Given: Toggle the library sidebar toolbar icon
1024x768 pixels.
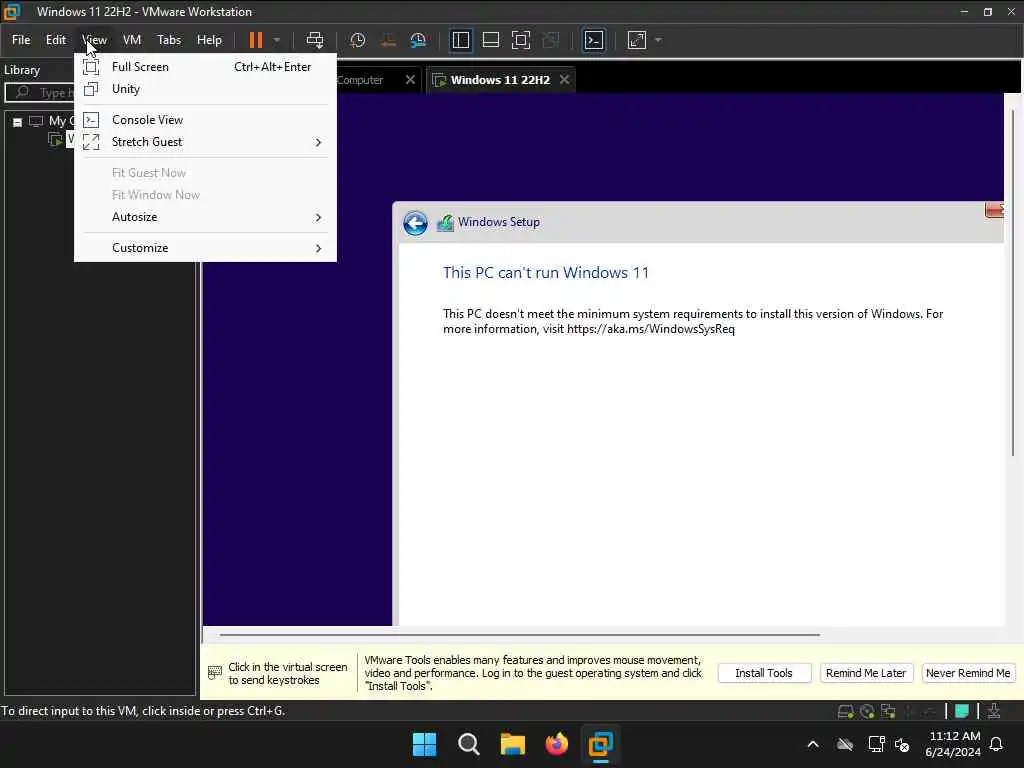Looking at the screenshot, I should [x=460, y=40].
